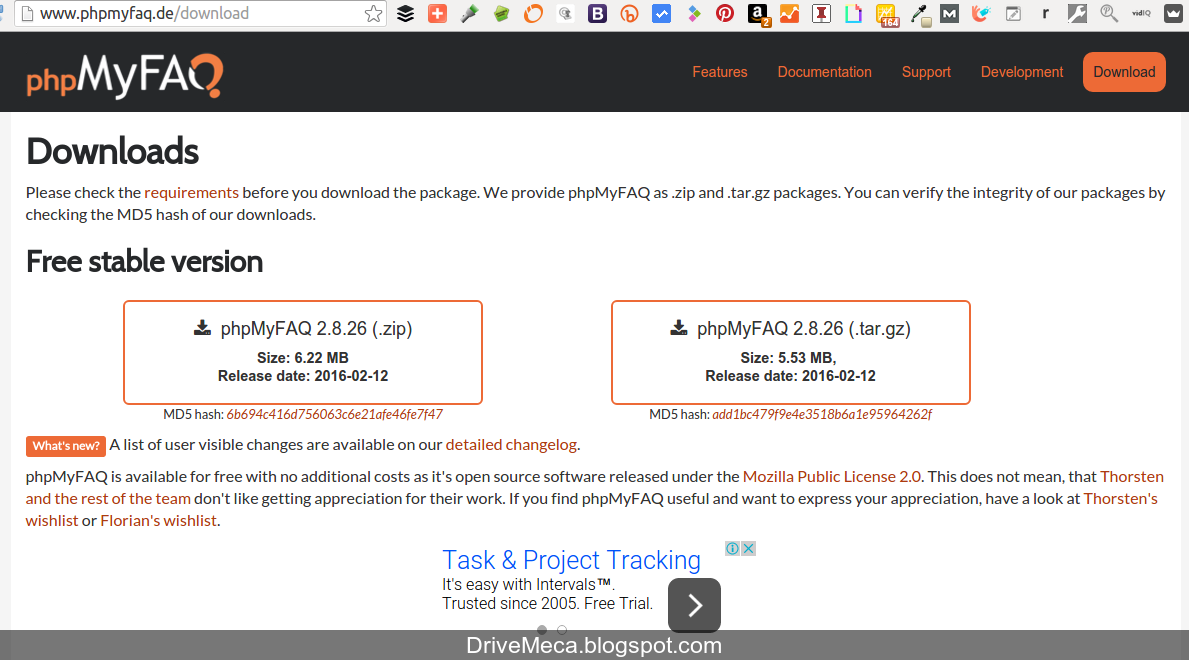This screenshot has width=1189, height=660.
Task: Open the Features menu item
Action: [719, 72]
